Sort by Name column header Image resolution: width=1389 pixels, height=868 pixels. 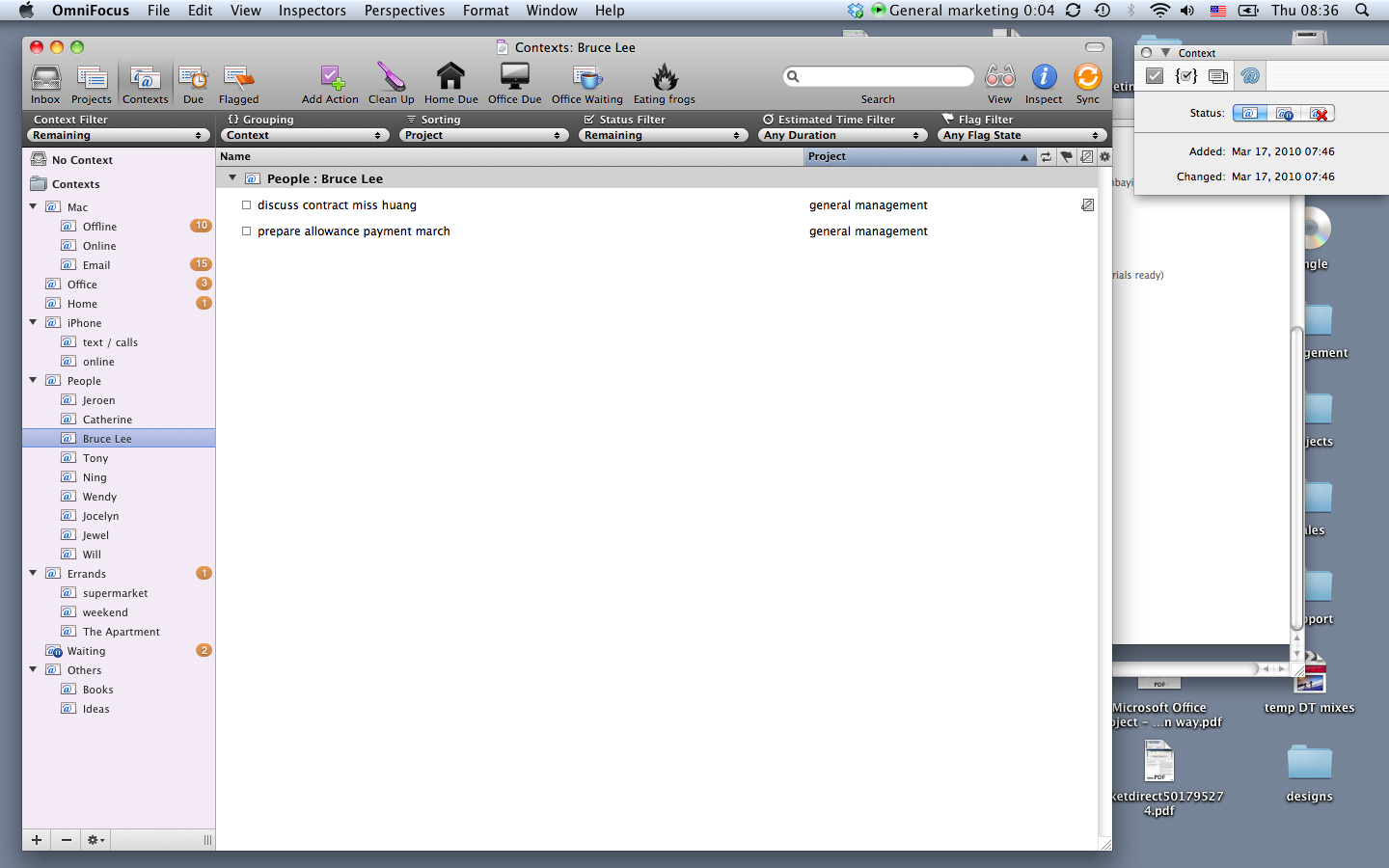click(x=510, y=156)
